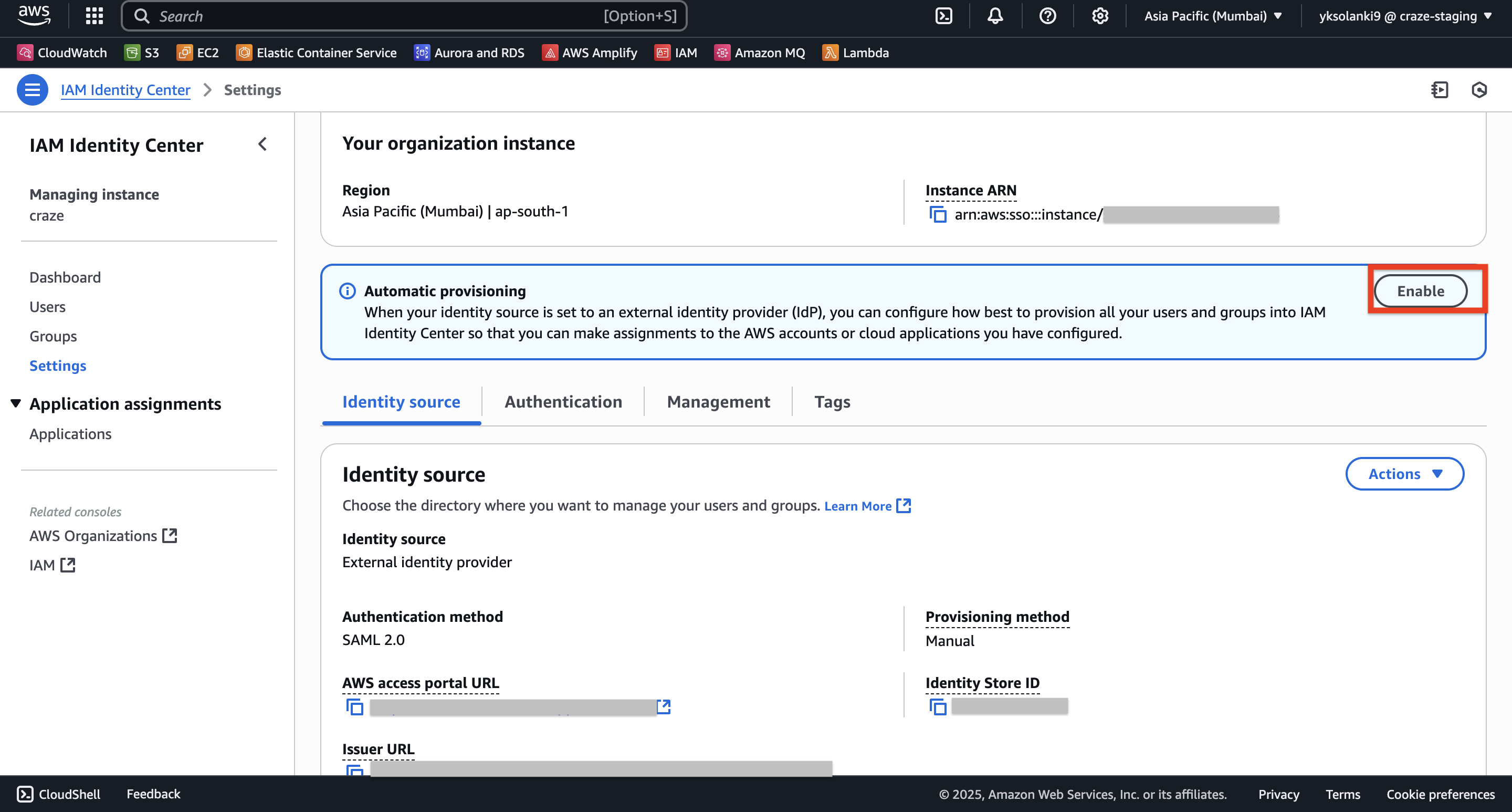Switch to the Management tab

click(718, 402)
